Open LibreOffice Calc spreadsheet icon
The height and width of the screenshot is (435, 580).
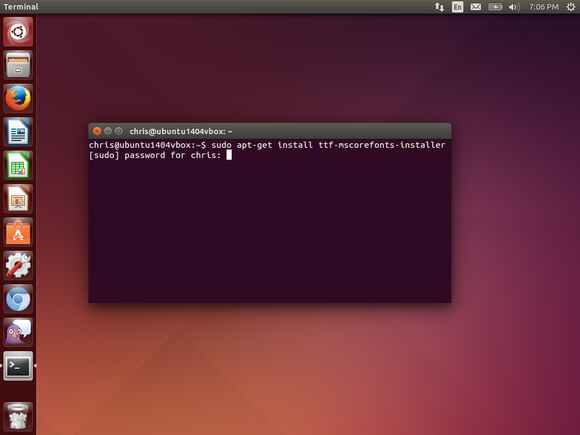click(x=18, y=165)
